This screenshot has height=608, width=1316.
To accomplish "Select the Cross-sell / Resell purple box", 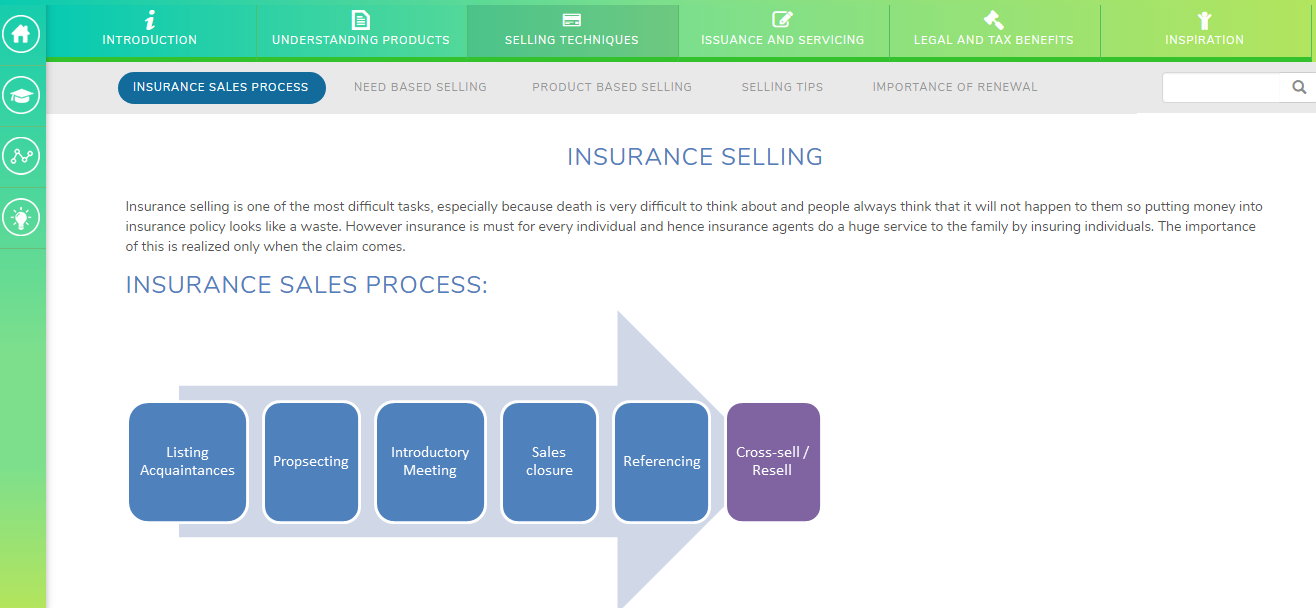I will [x=773, y=462].
